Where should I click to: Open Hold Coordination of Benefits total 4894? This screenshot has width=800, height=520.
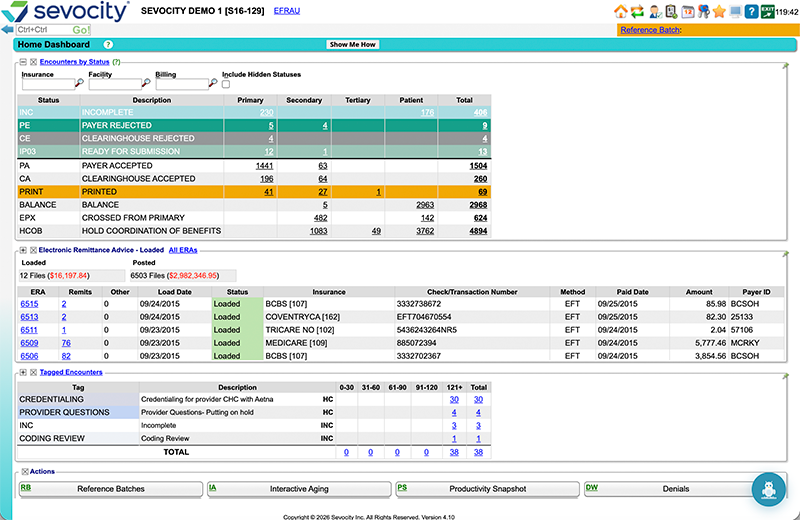[x=478, y=231]
